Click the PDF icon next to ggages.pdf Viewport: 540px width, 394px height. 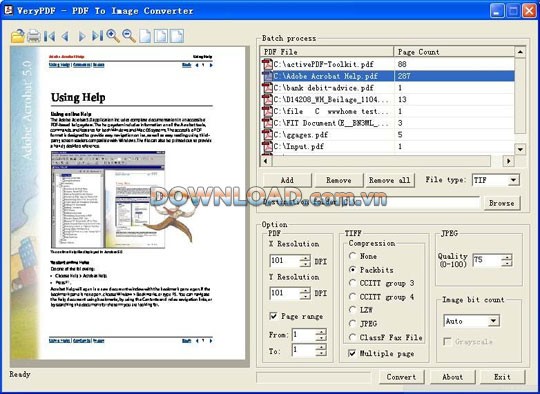[267, 134]
